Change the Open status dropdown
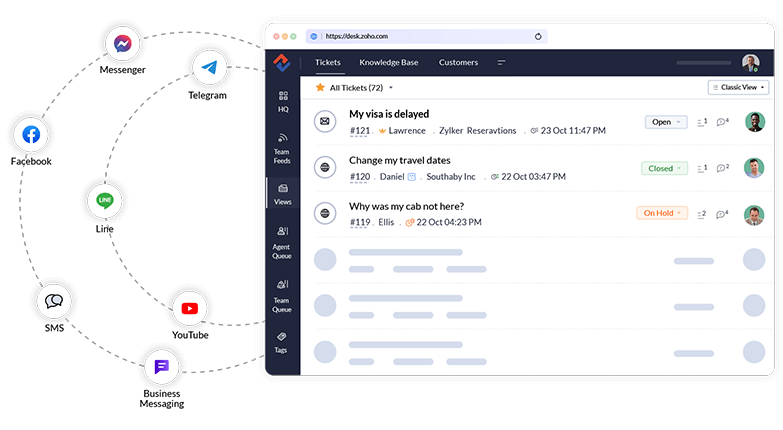 click(666, 122)
